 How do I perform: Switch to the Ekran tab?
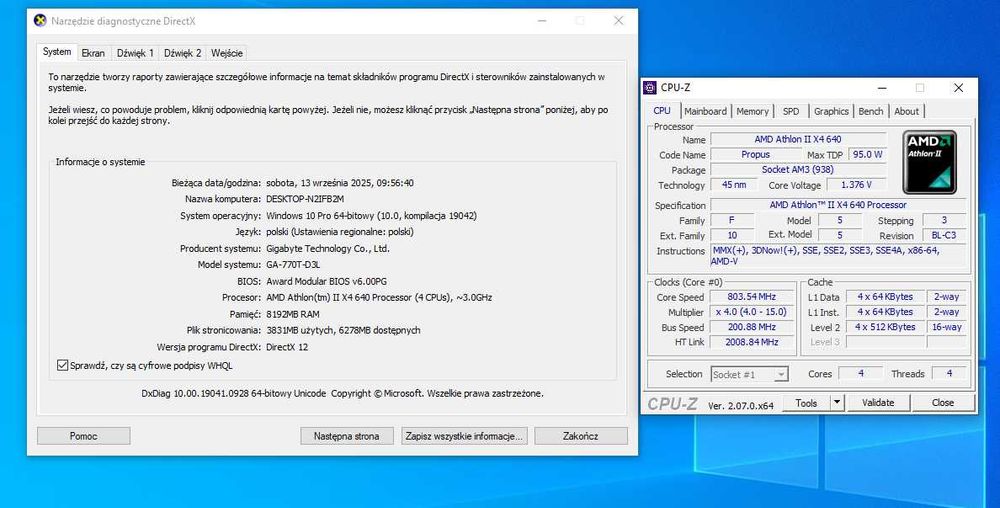(x=93, y=54)
